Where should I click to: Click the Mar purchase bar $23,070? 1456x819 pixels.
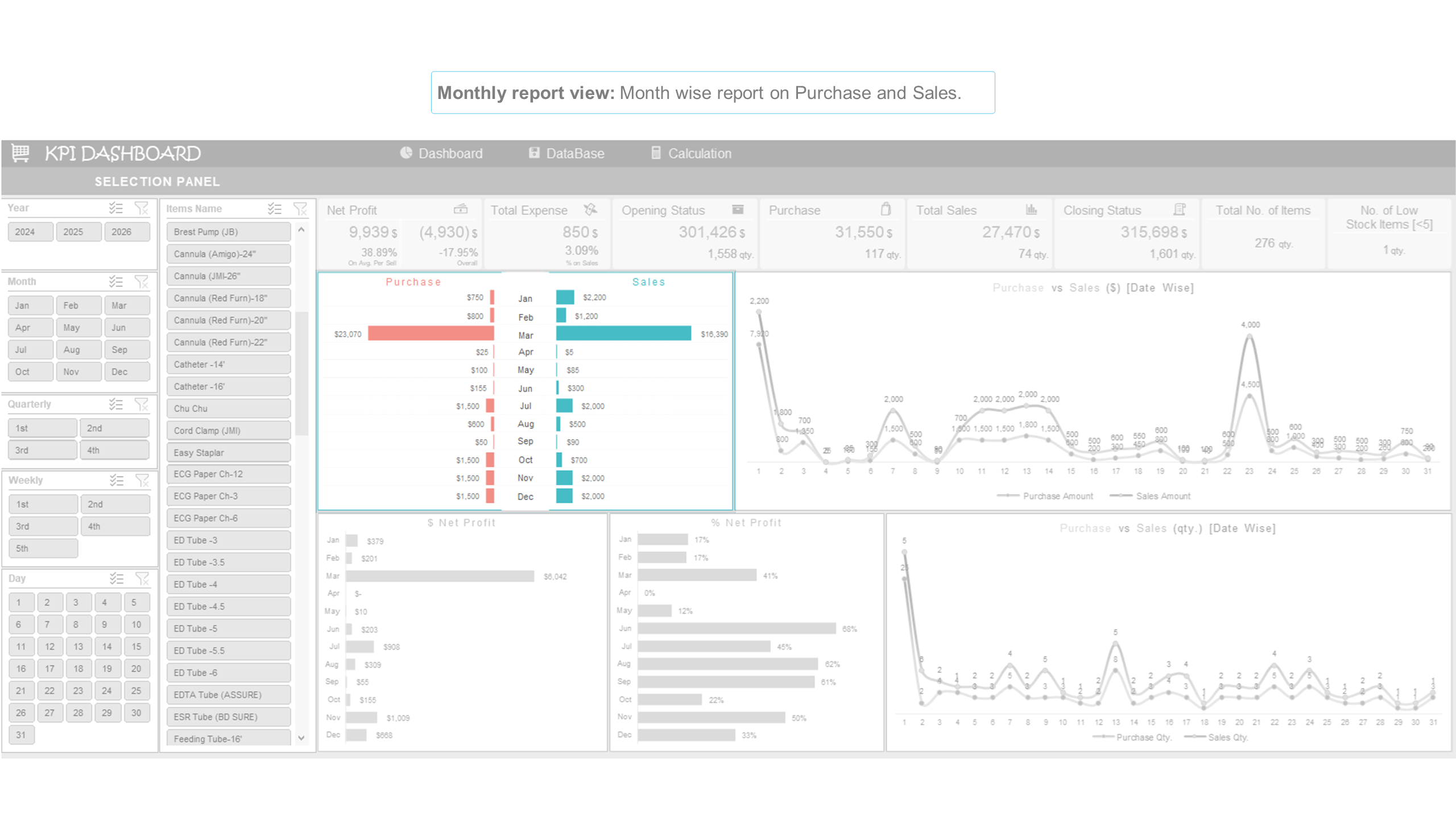[x=431, y=334]
